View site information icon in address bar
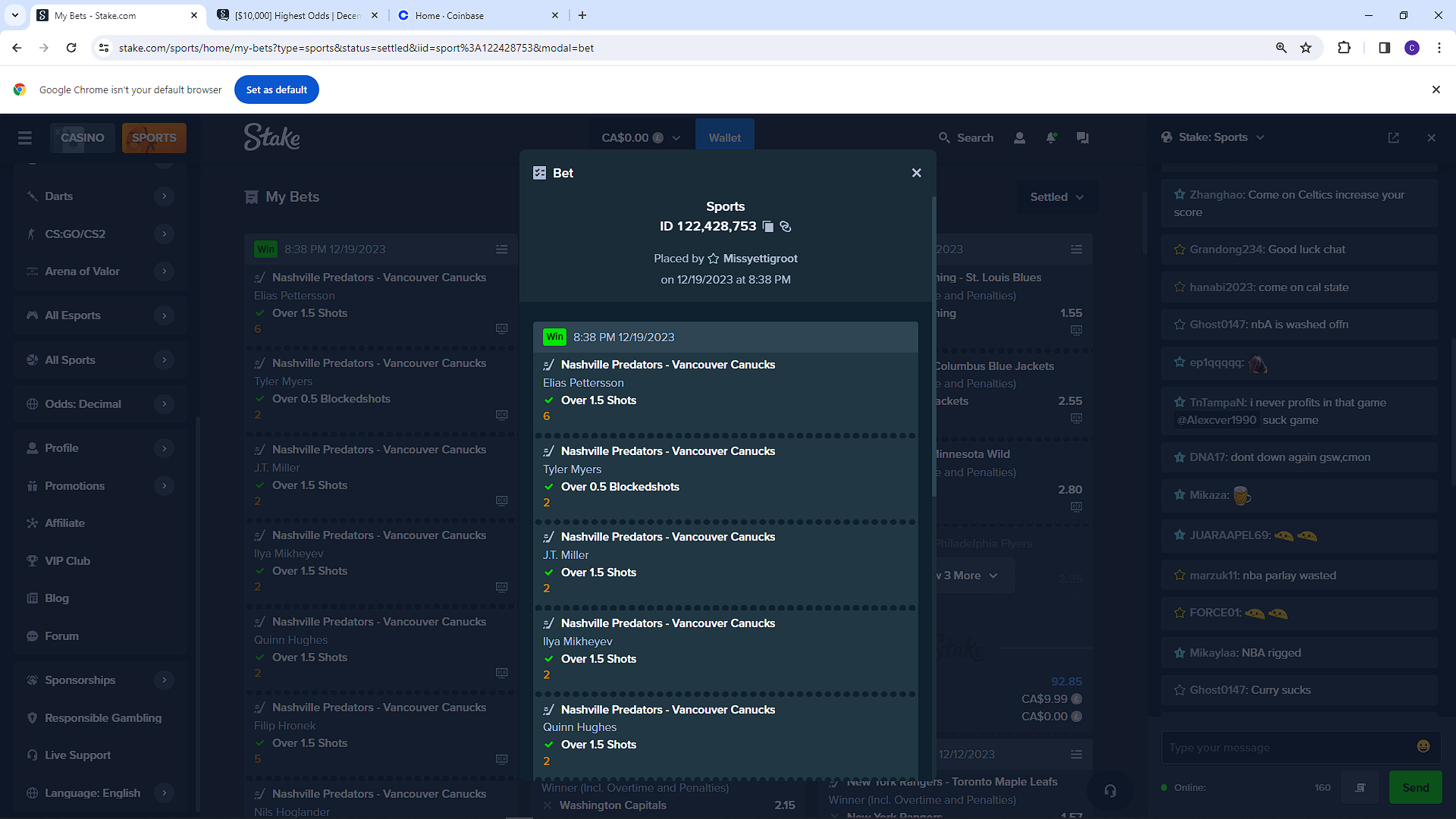This screenshot has width=1456, height=819. tap(104, 48)
